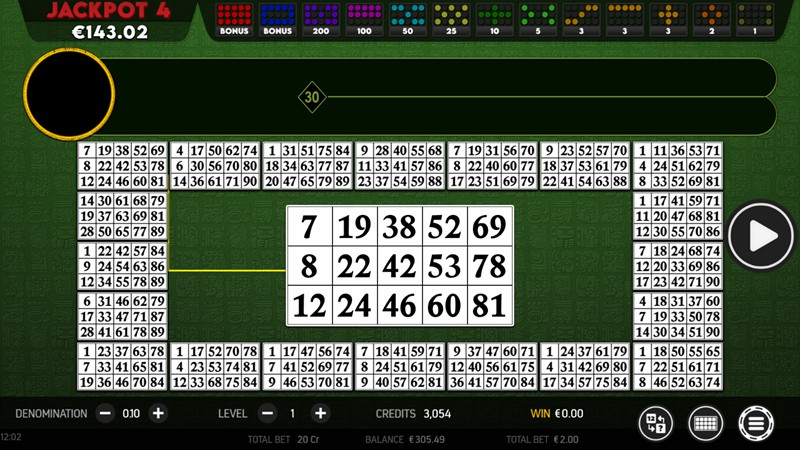Select card with top row 7 19 38 52 69
Viewport: 800px width, 450px height.
pyautogui.click(x=122, y=166)
